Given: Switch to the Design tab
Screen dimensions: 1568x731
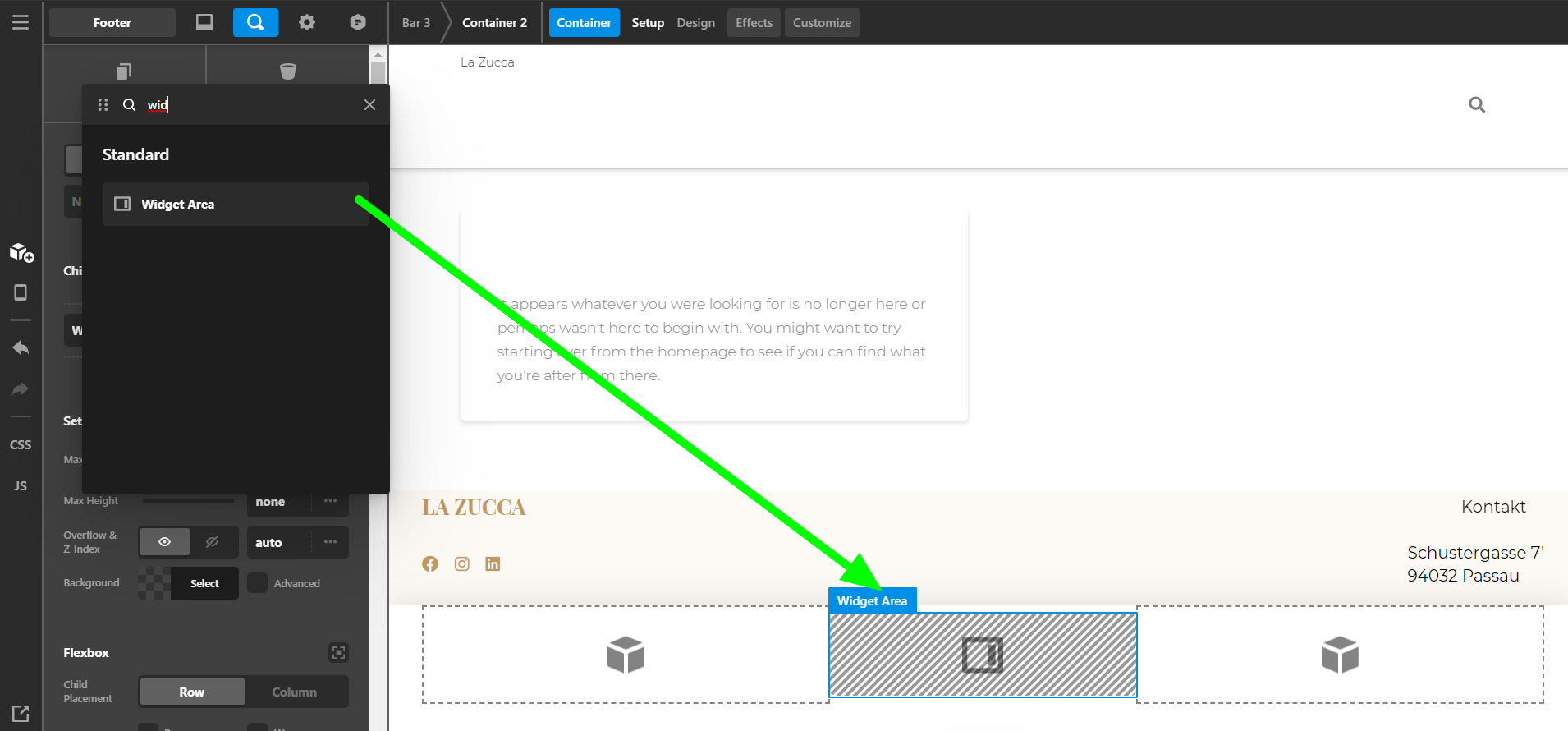Looking at the screenshot, I should [x=695, y=22].
